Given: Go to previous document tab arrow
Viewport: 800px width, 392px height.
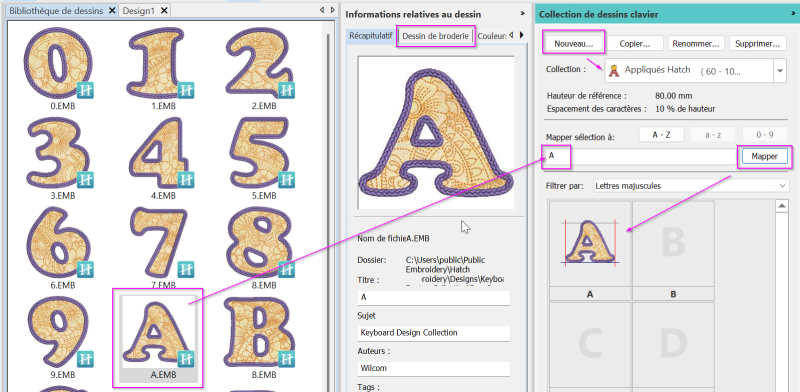Looking at the screenshot, I should click(x=322, y=10).
